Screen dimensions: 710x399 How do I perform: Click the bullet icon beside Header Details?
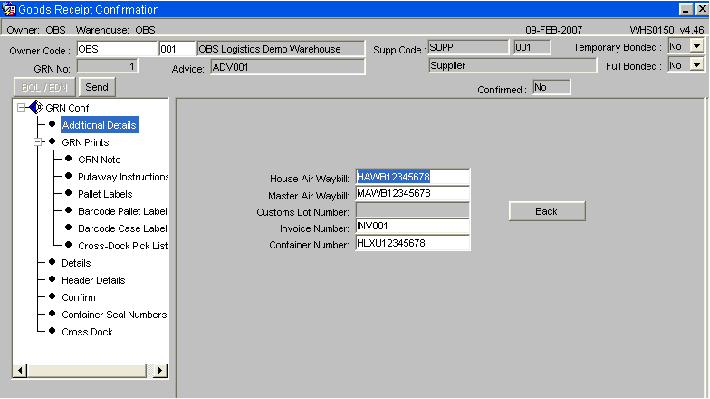[x=52, y=279]
